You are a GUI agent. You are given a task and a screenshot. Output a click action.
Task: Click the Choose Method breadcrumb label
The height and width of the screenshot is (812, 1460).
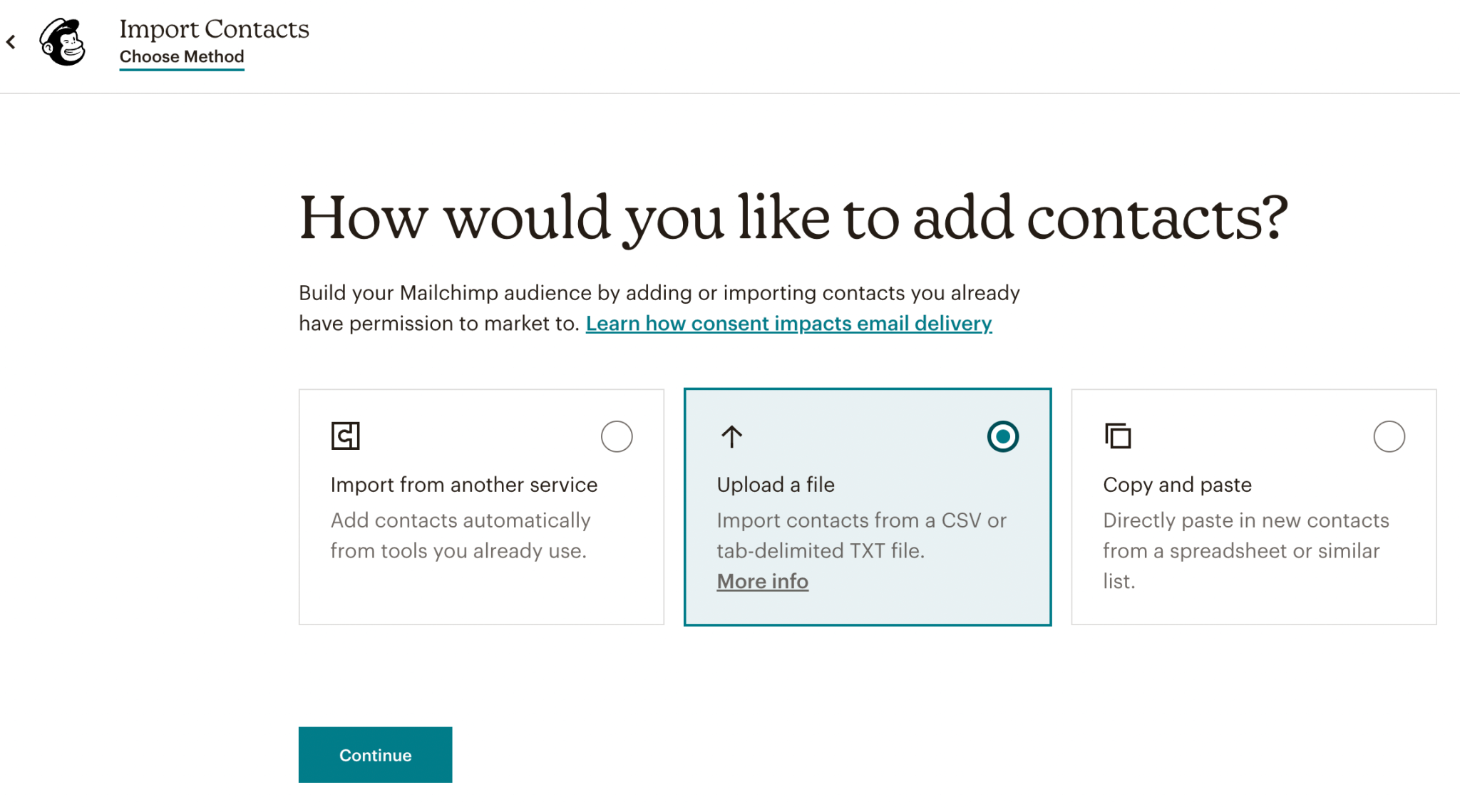181,56
